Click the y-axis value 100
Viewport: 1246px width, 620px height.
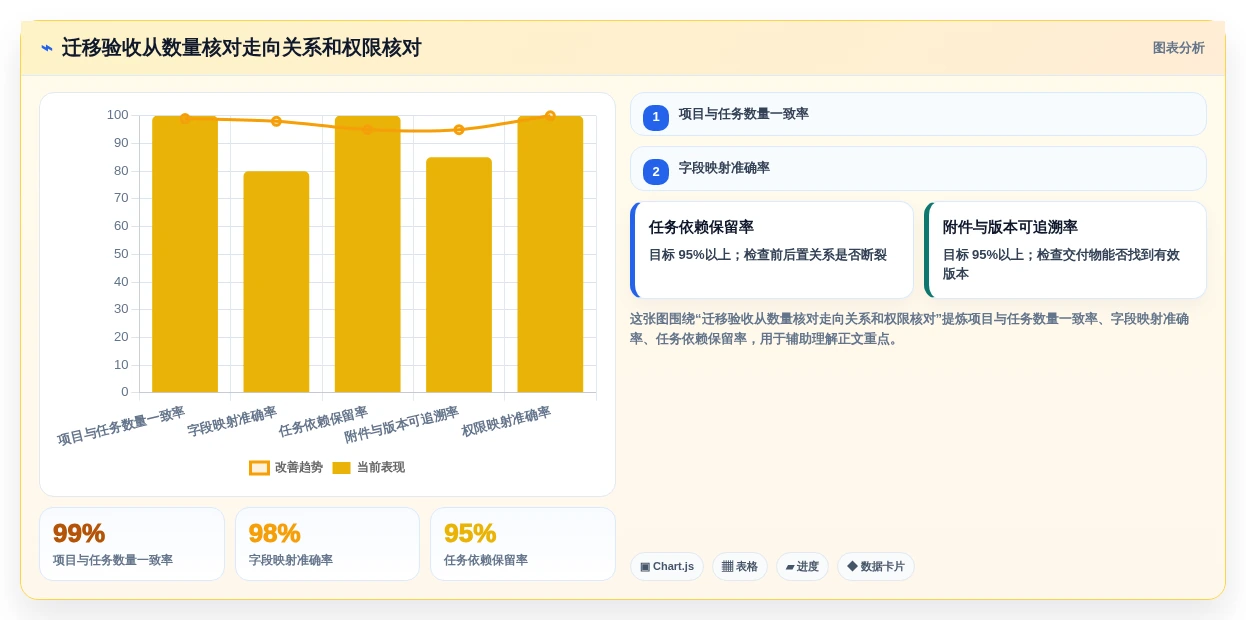click(118, 115)
